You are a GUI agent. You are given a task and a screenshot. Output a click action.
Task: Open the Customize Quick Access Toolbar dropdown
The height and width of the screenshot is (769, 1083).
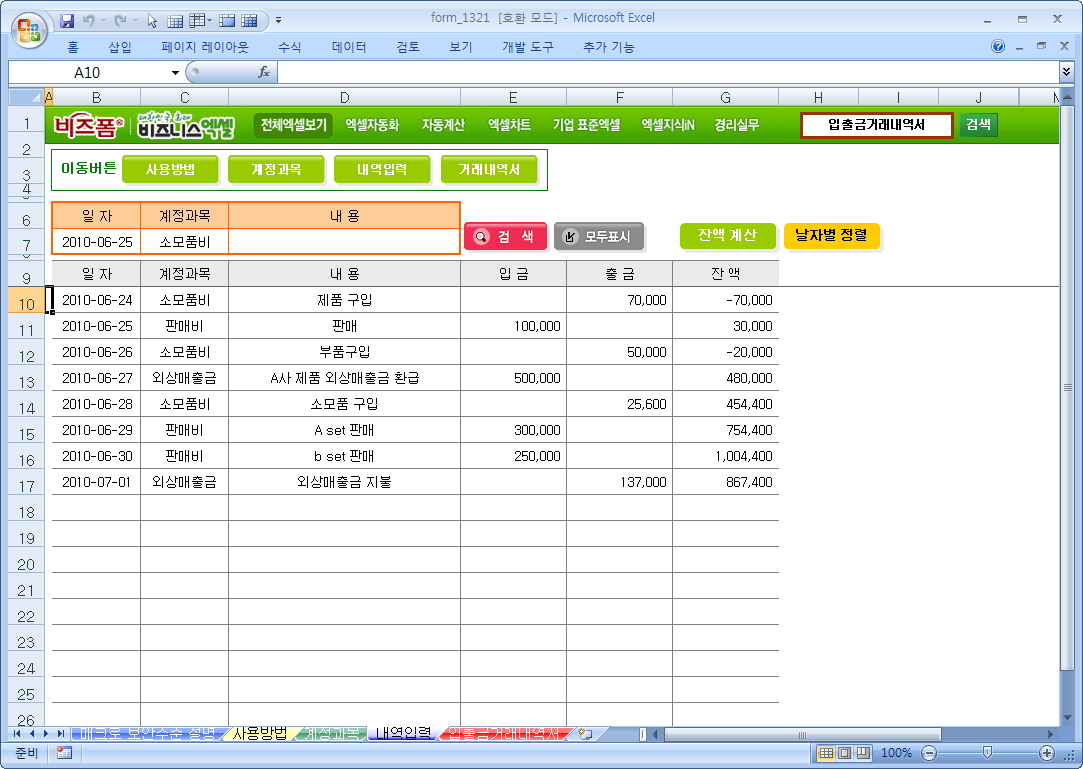point(278,20)
